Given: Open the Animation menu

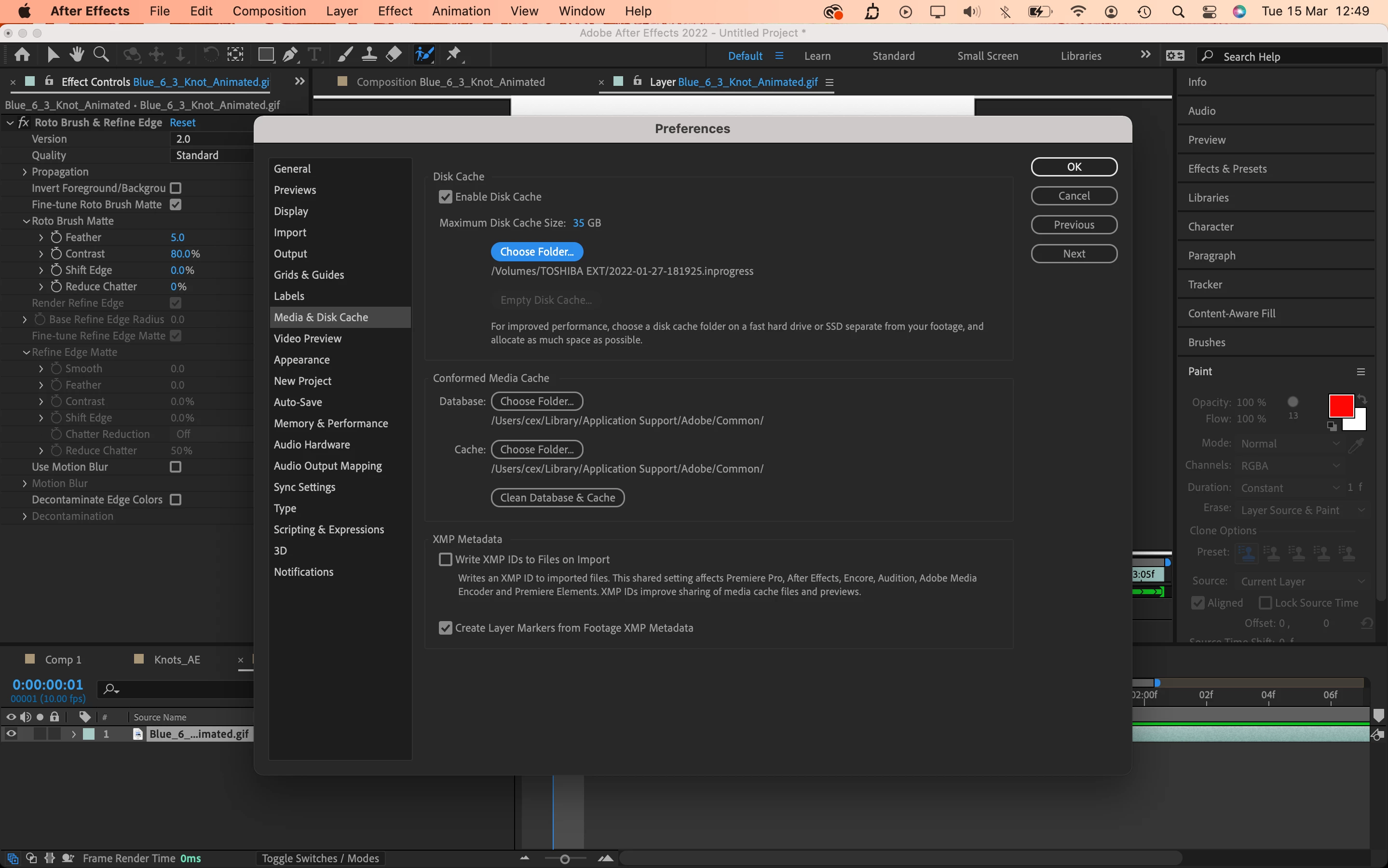Looking at the screenshot, I should [461, 11].
